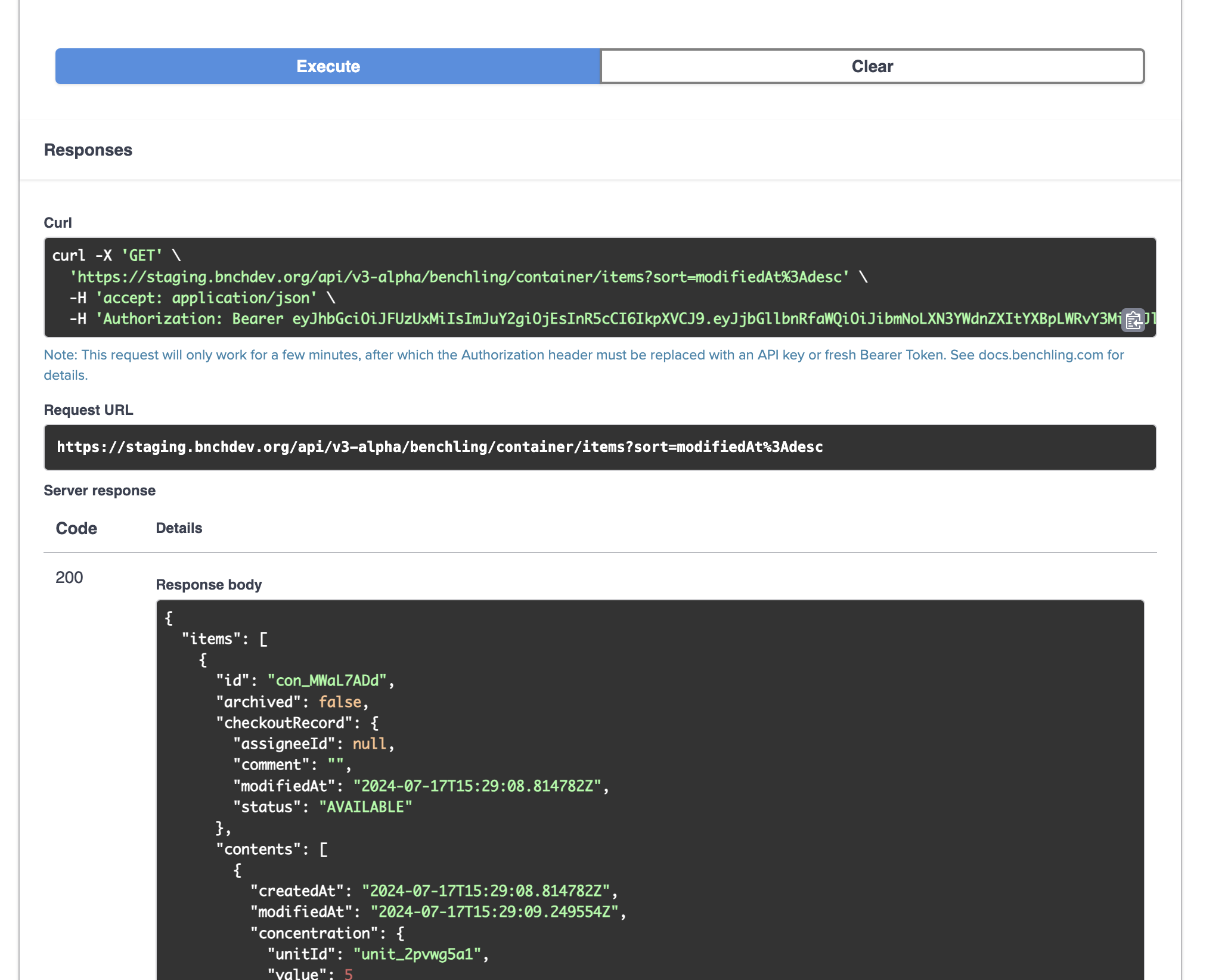Click the blue Execute button
Screen dimensions: 1228x980
point(328,66)
